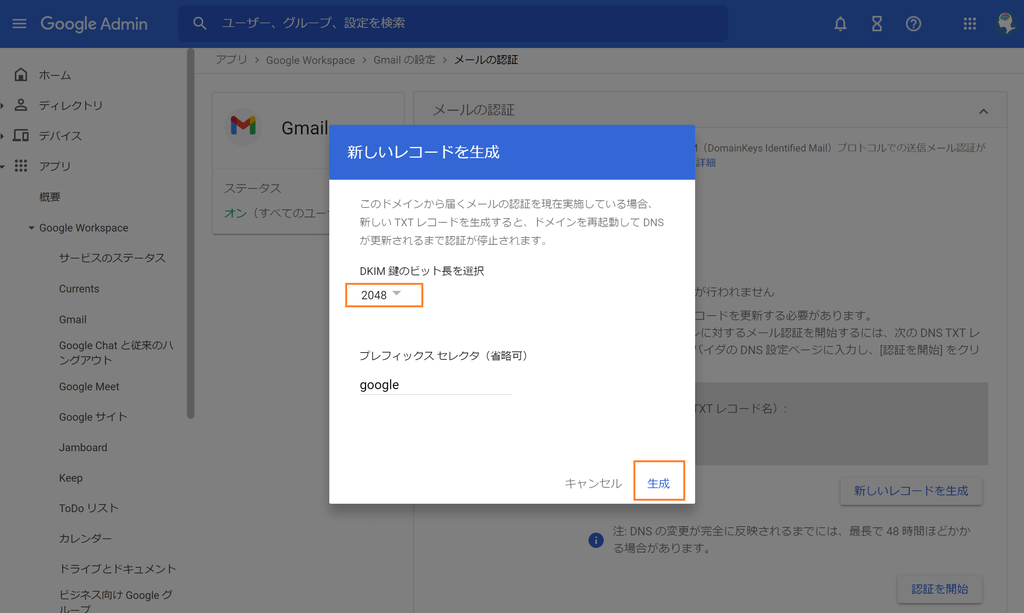Collapse the メールの認証 section chevron

point(983,111)
